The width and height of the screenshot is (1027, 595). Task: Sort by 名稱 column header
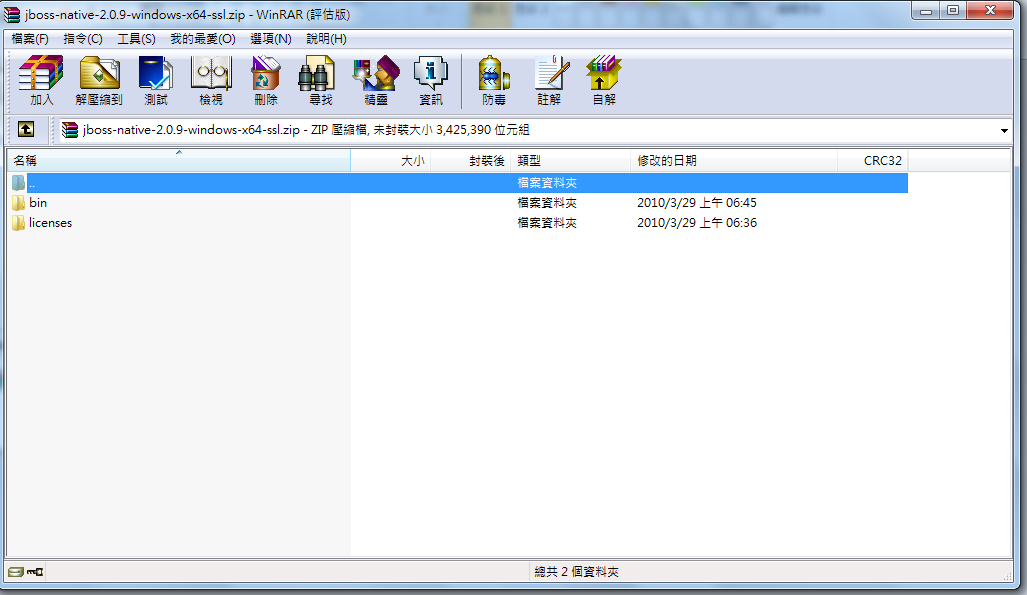pos(179,161)
